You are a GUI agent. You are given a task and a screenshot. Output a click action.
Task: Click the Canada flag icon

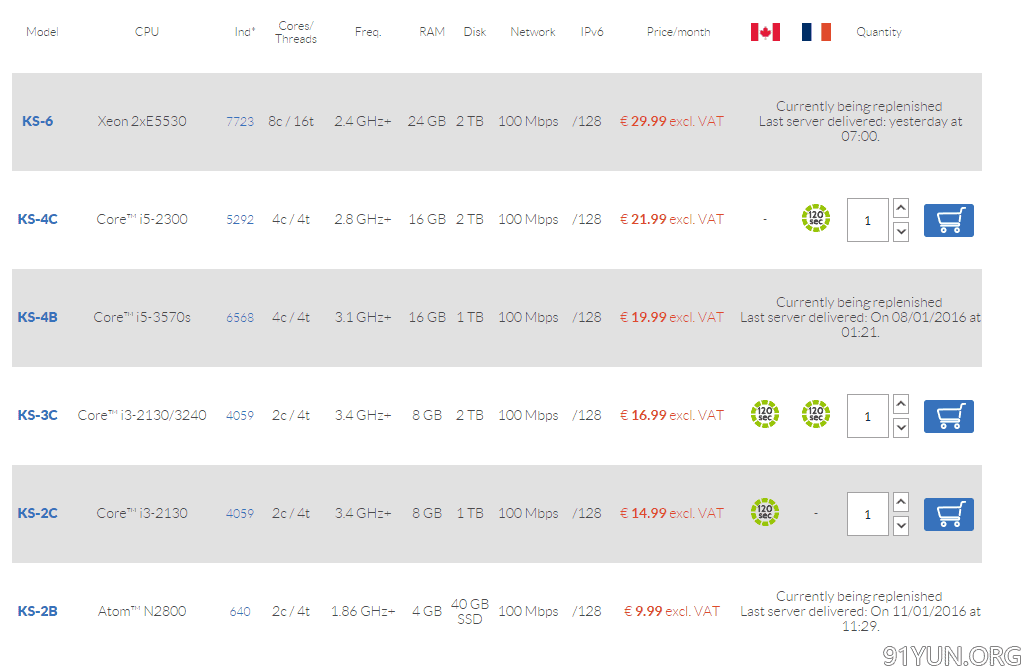(765, 32)
